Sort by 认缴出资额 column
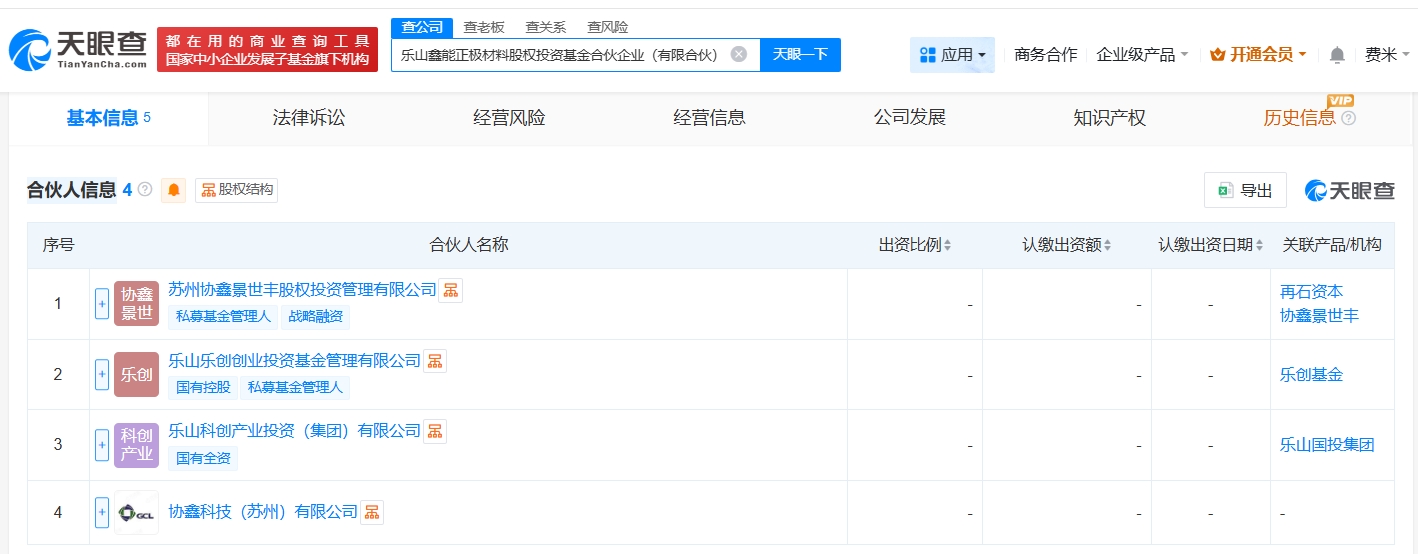Viewport: 1418px width, 554px height. [1066, 245]
